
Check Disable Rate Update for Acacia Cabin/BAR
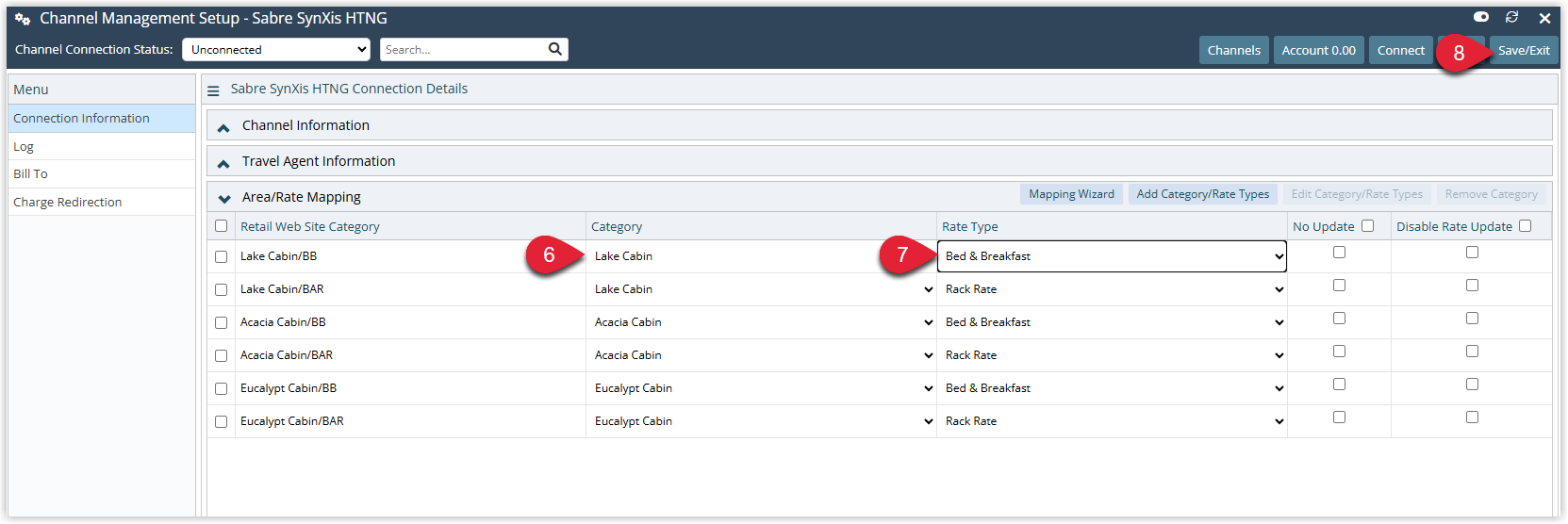1472,352
